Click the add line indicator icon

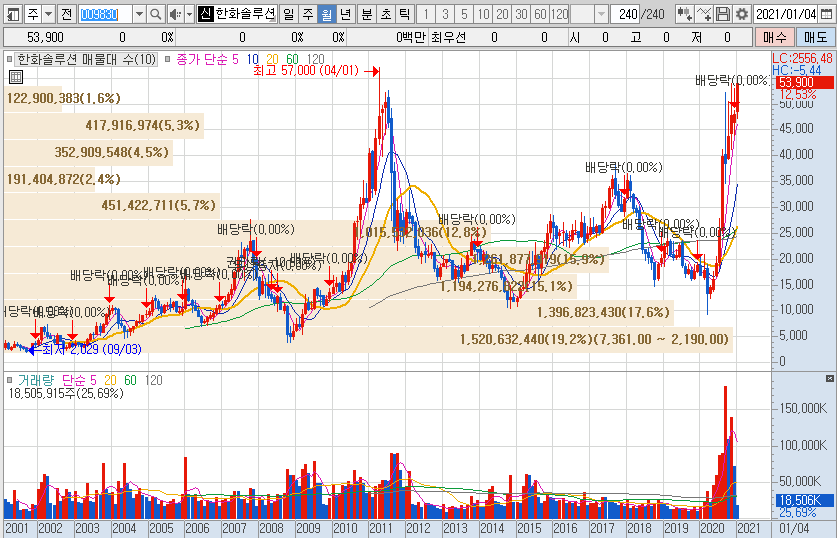[x=704, y=14]
